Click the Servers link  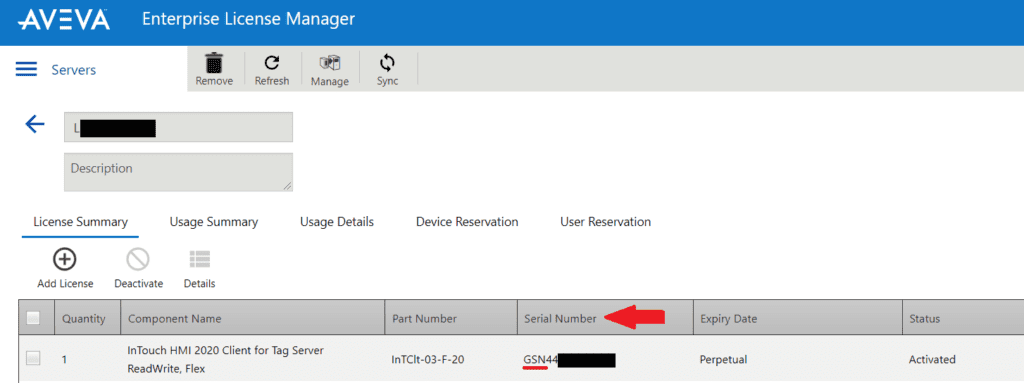tap(74, 70)
